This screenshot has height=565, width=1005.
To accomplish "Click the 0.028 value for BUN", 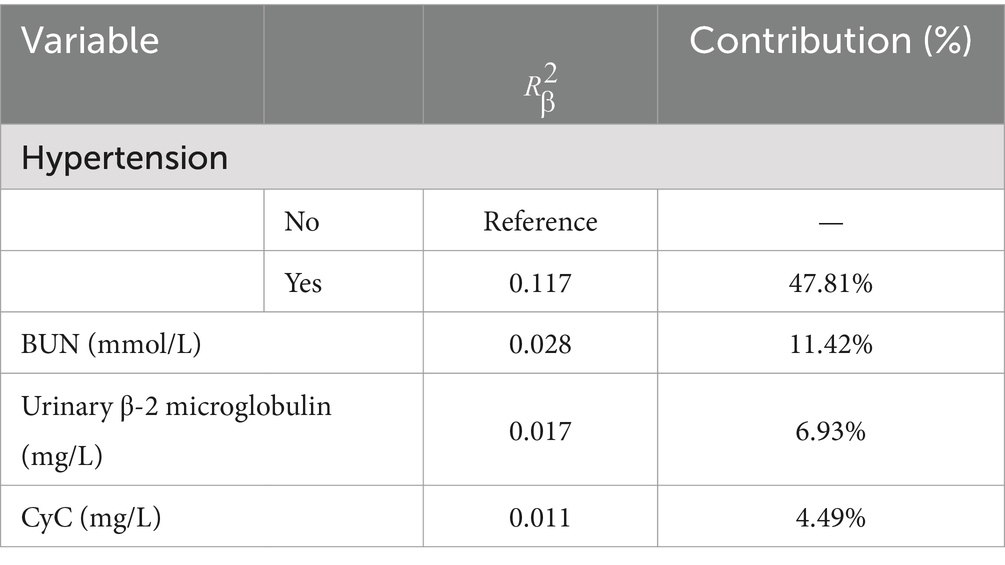I will click(x=540, y=344).
